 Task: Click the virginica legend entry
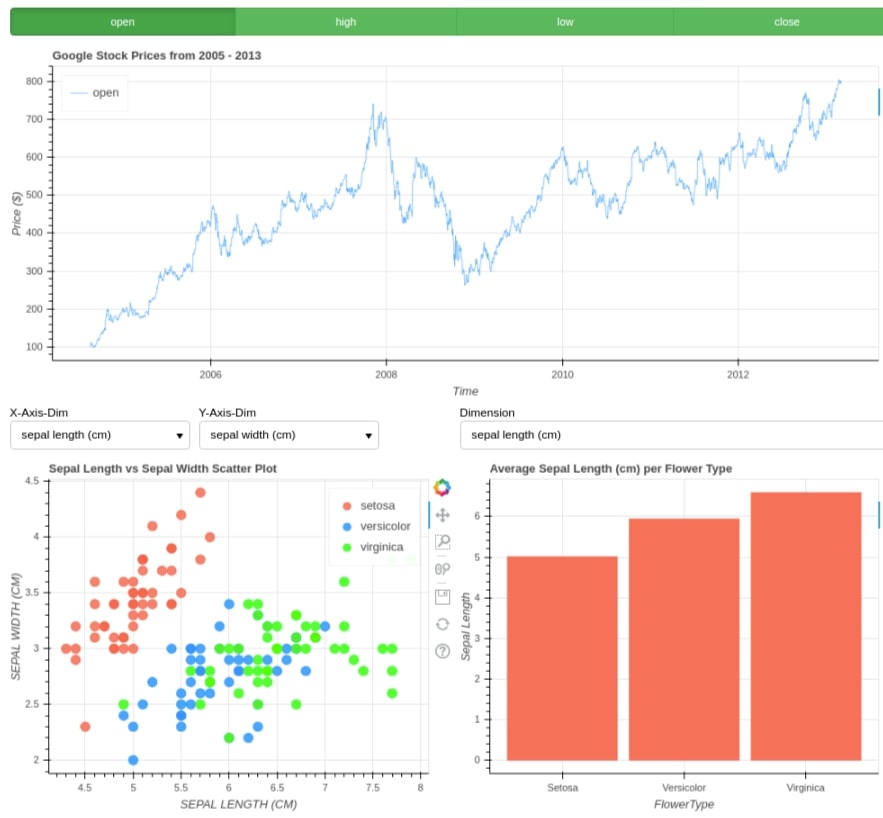click(x=373, y=547)
